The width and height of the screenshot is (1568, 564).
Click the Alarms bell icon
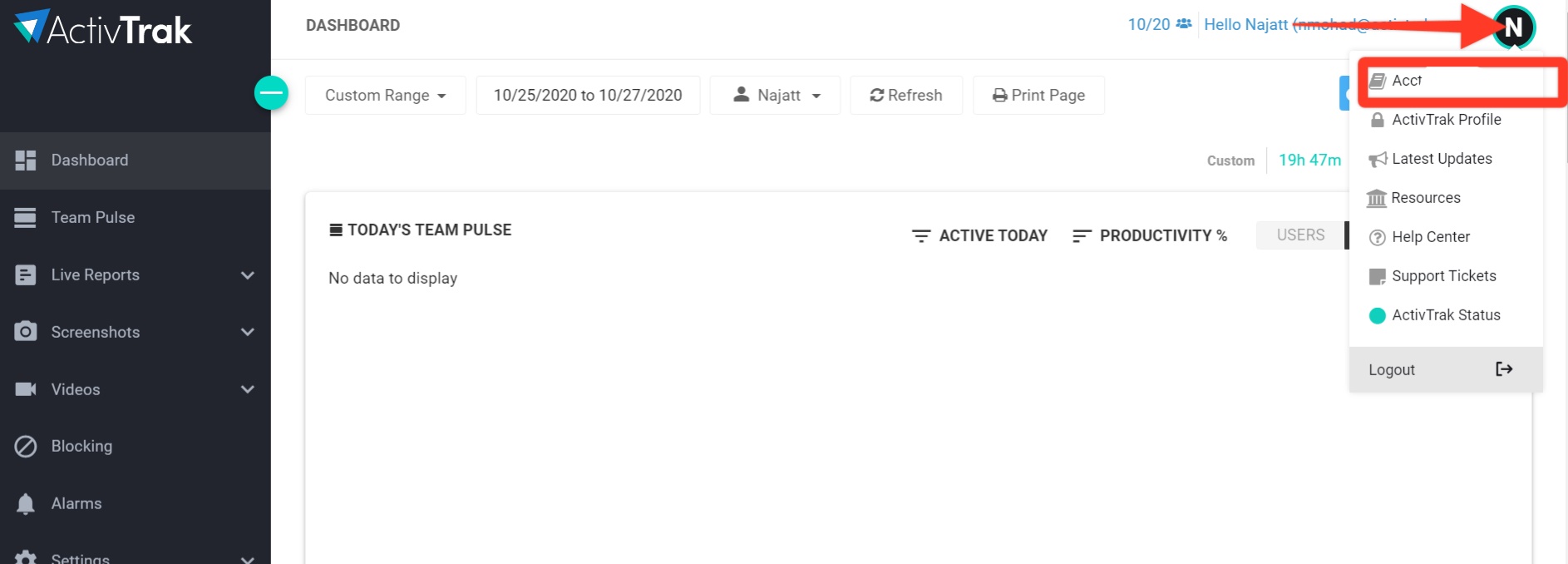[x=26, y=503]
